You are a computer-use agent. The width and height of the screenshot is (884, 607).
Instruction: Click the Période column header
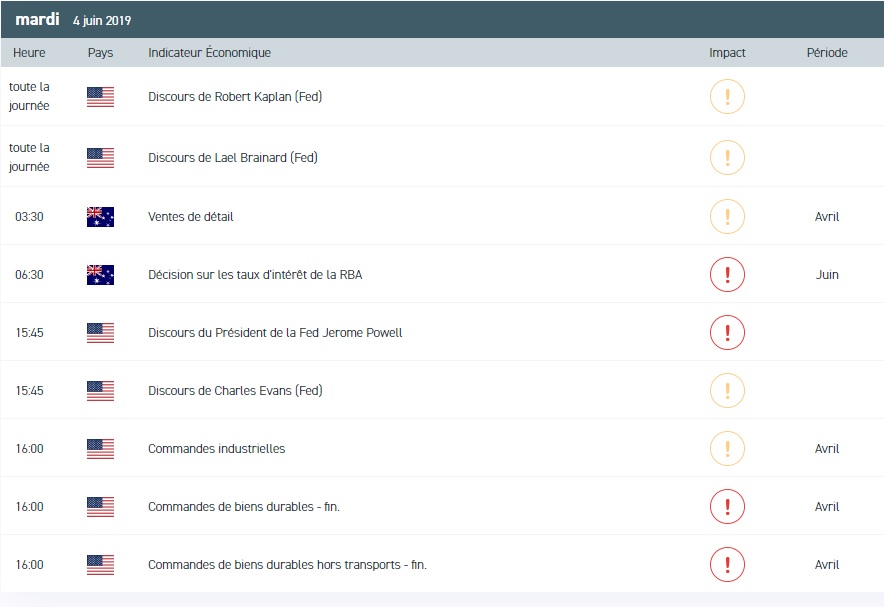tap(826, 53)
